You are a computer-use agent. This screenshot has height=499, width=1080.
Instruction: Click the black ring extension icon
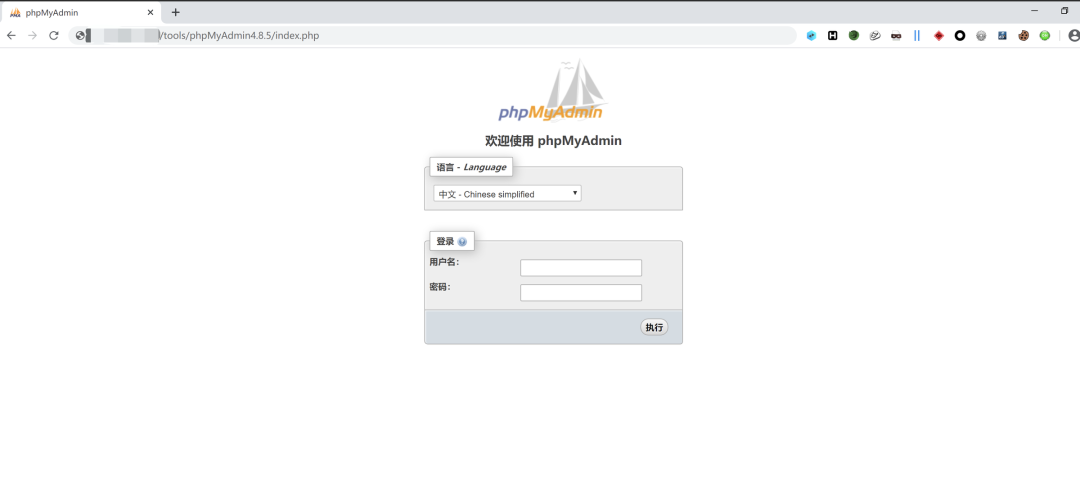coord(959,35)
